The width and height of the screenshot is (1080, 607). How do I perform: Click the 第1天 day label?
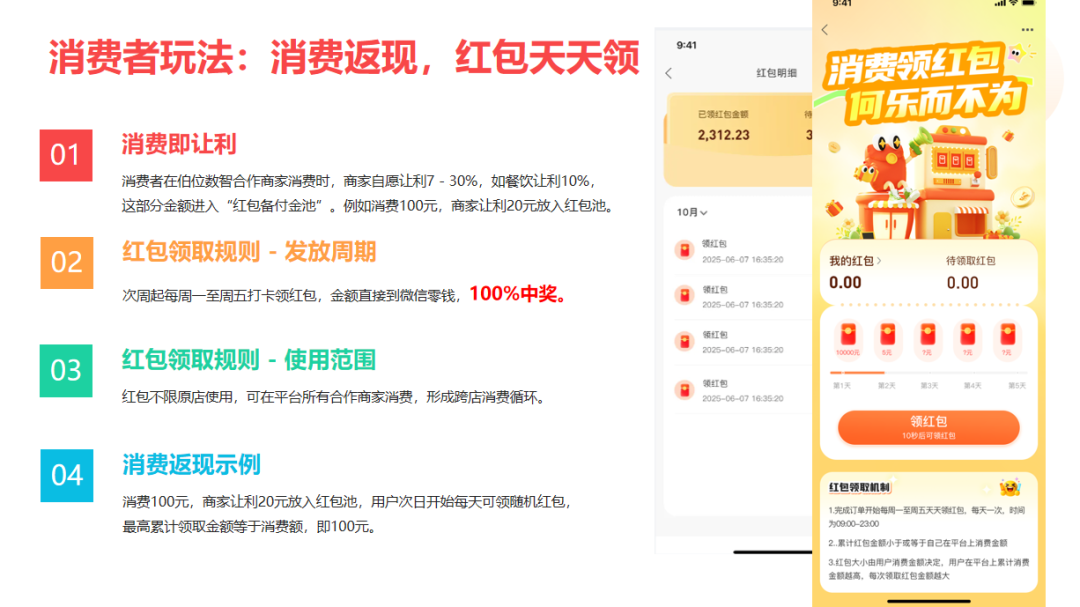842,386
